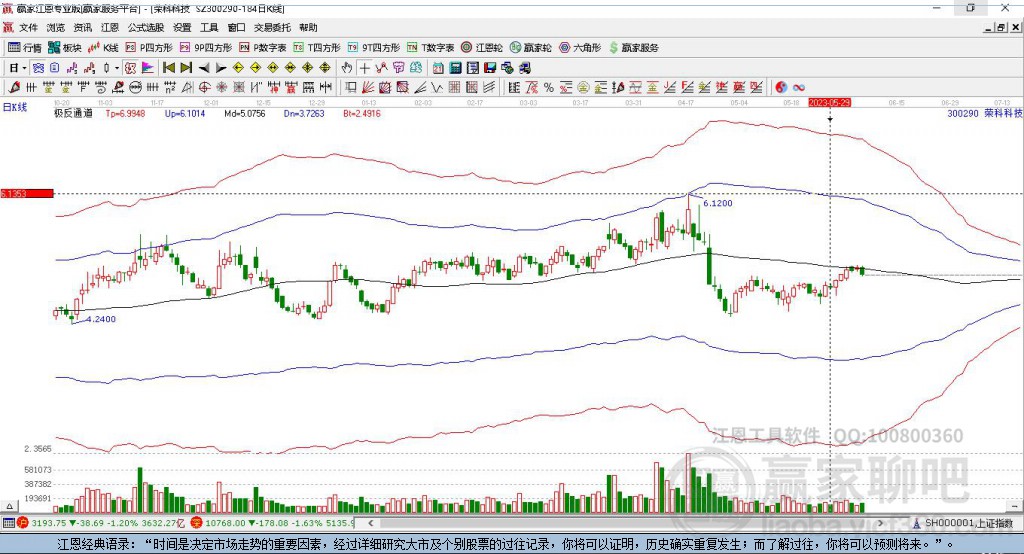Screen dimensions: 1024x554
Task: Open the P四方形 tool
Action: [x=149, y=48]
